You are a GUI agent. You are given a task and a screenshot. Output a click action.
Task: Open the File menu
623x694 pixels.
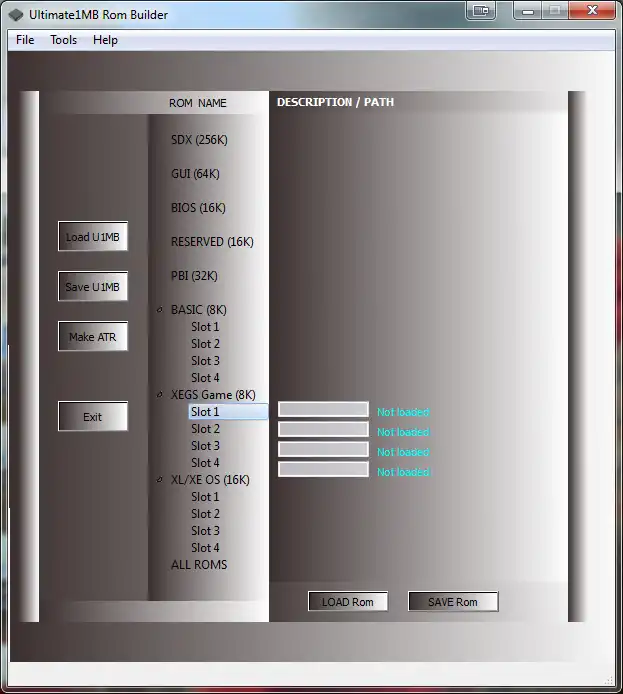coord(25,40)
